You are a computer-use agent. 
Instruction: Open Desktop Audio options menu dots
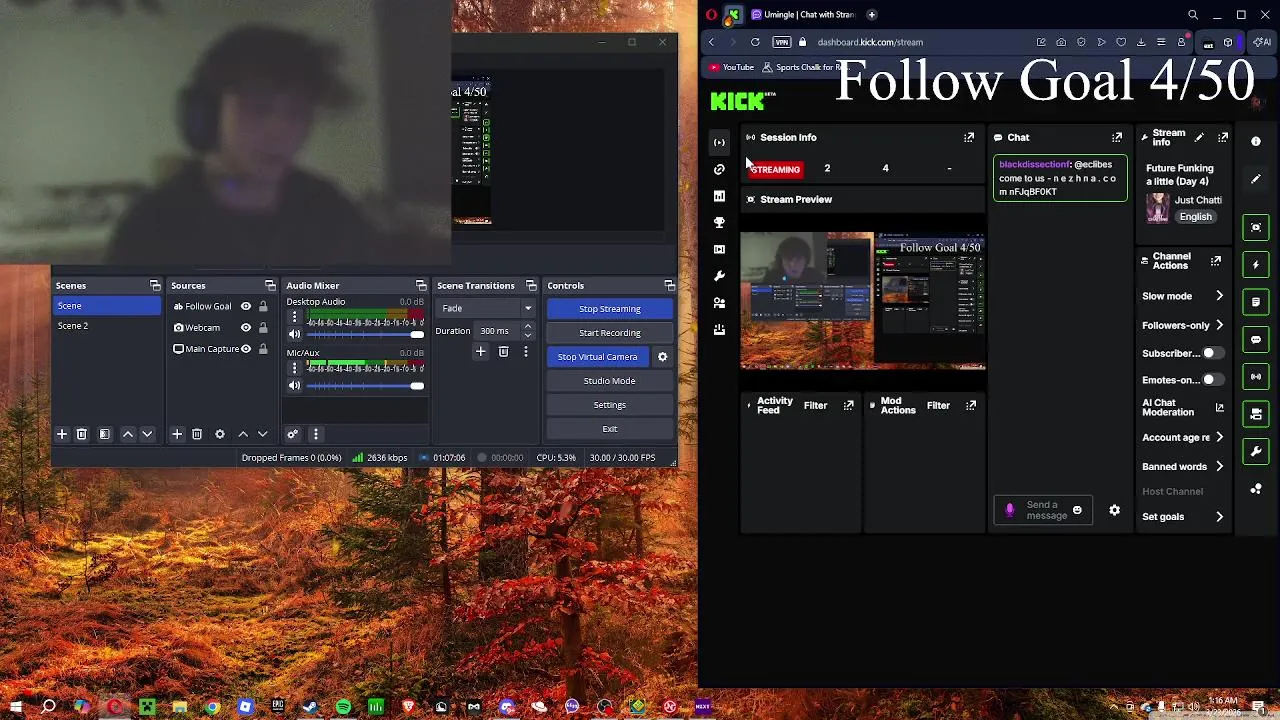tap(294, 317)
